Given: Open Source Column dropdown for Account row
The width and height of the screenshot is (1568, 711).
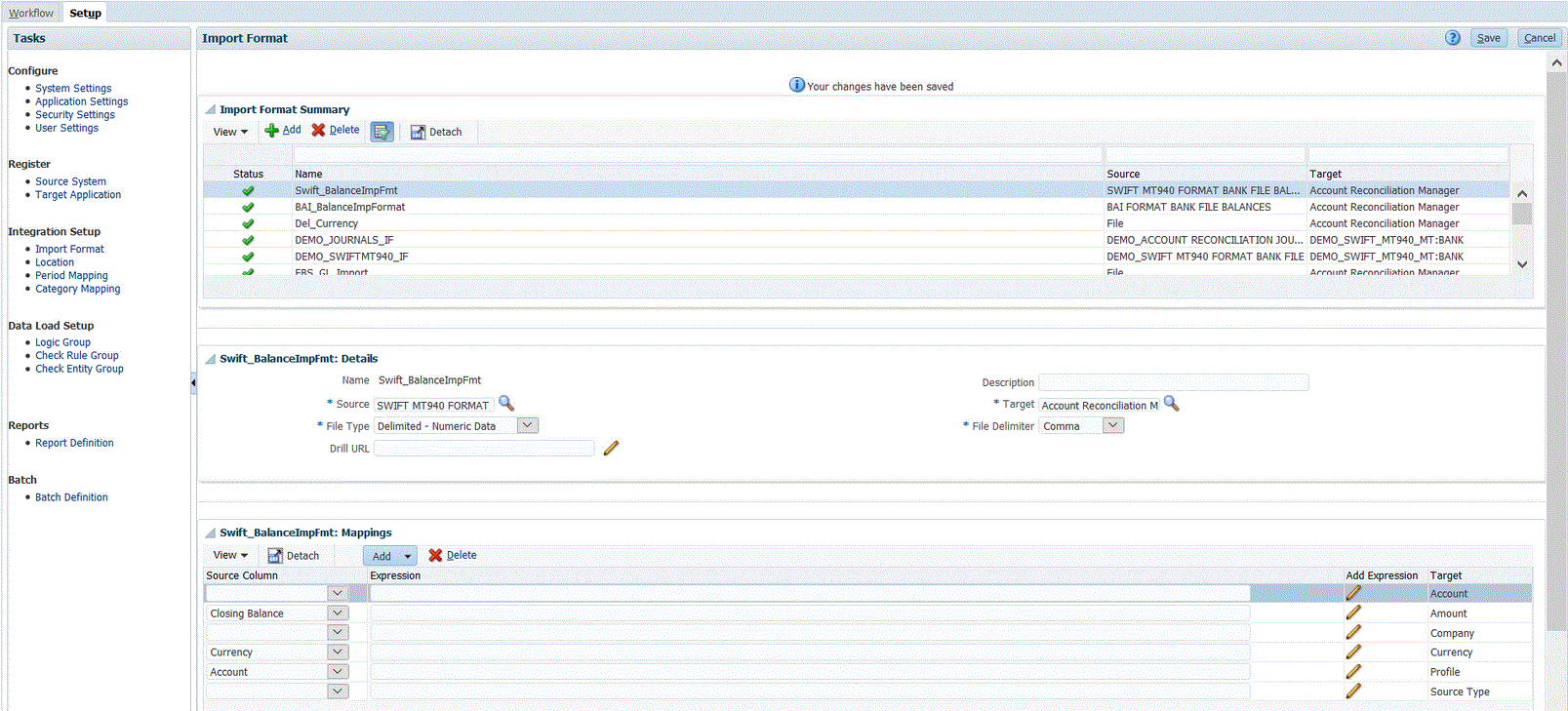Looking at the screenshot, I should (338, 671).
